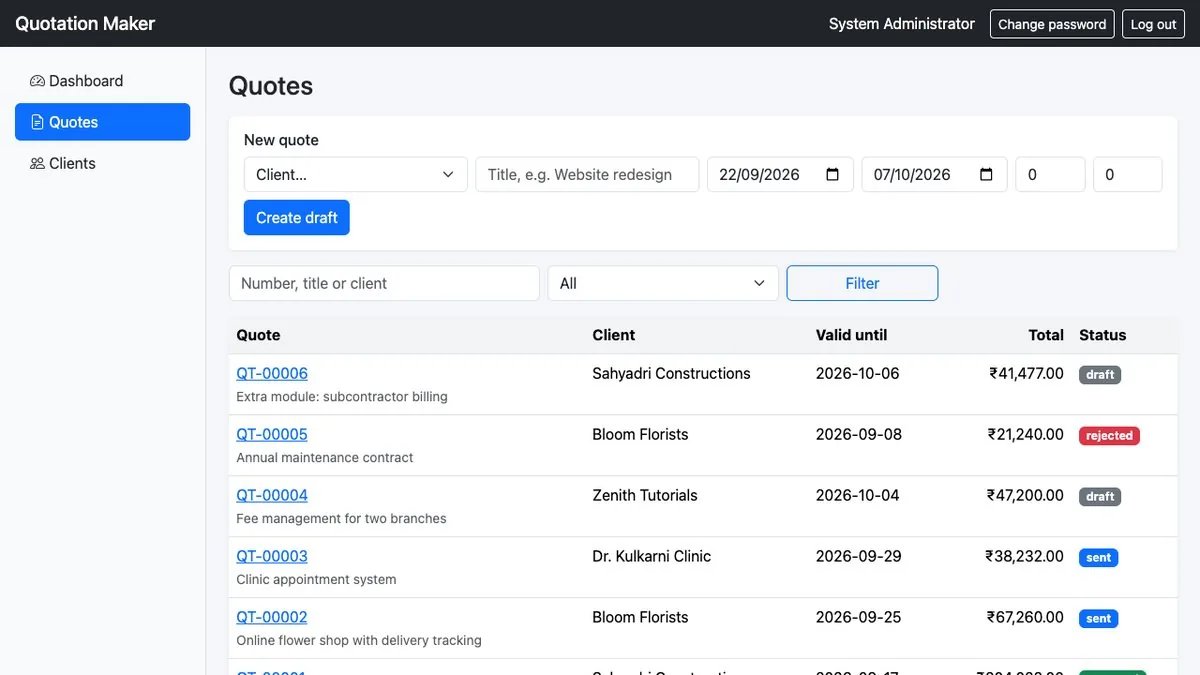Open the calendar picker for 22/09/2026 date
The width and height of the screenshot is (1200, 675).
(x=833, y=174)
